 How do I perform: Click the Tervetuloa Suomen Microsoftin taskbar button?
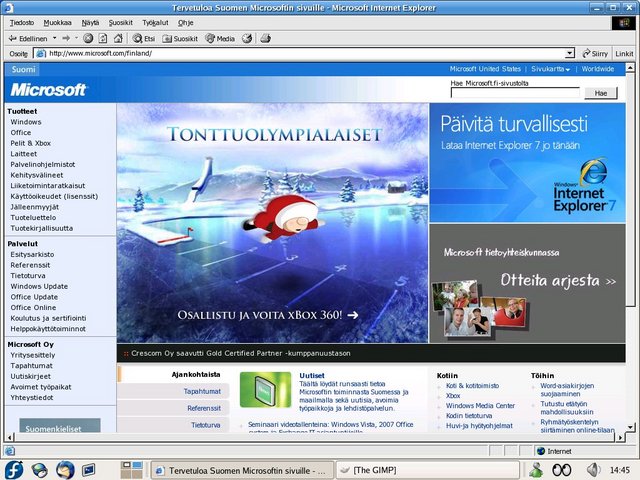point(242,470)
